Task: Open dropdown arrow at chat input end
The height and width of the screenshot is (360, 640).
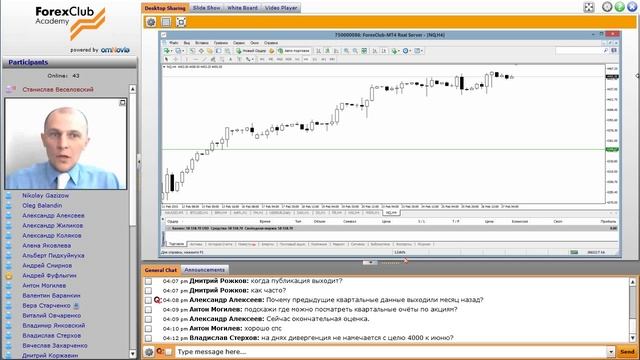Action: 611,352
